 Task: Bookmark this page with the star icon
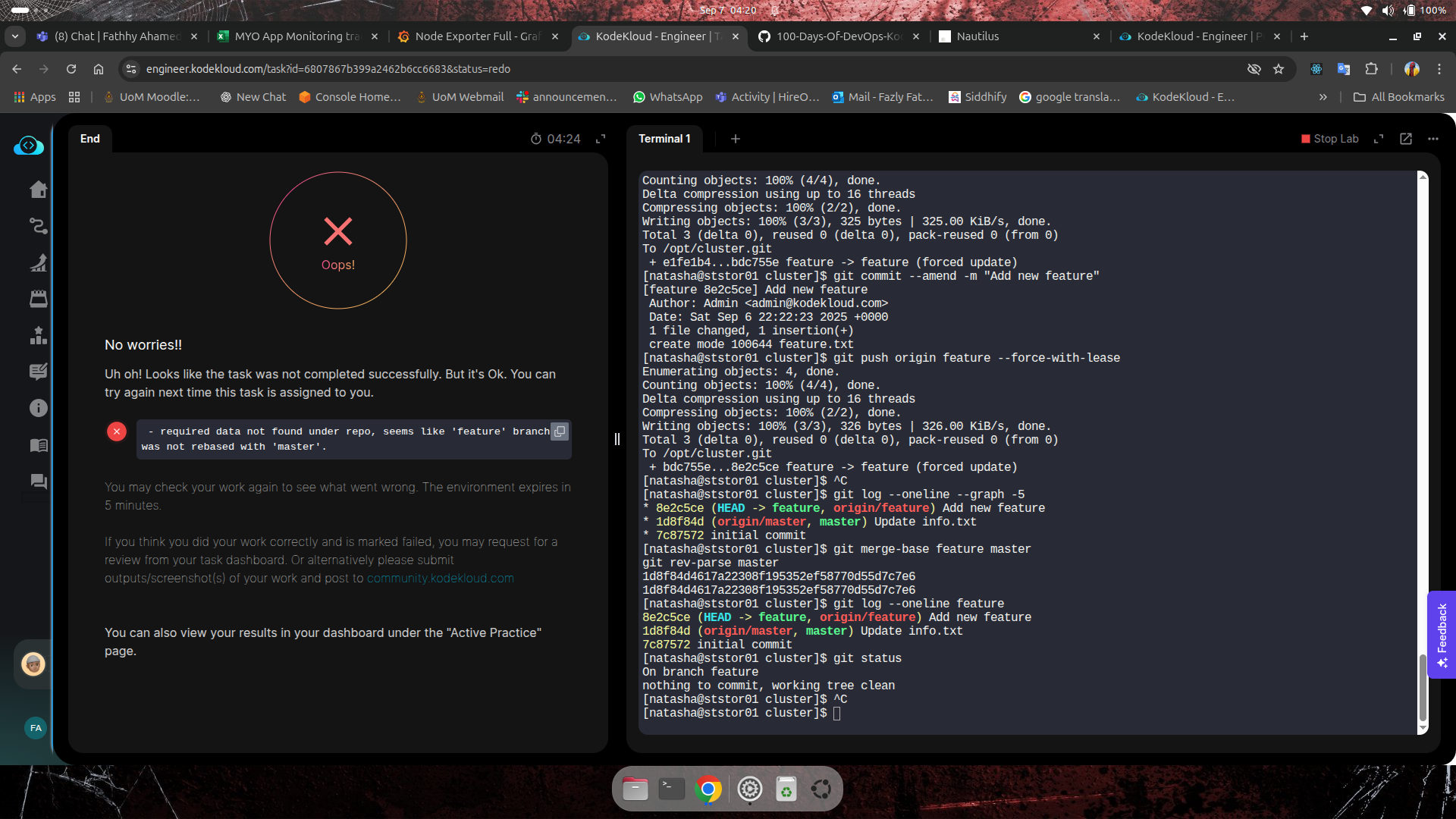click(x=1279, y=69)
